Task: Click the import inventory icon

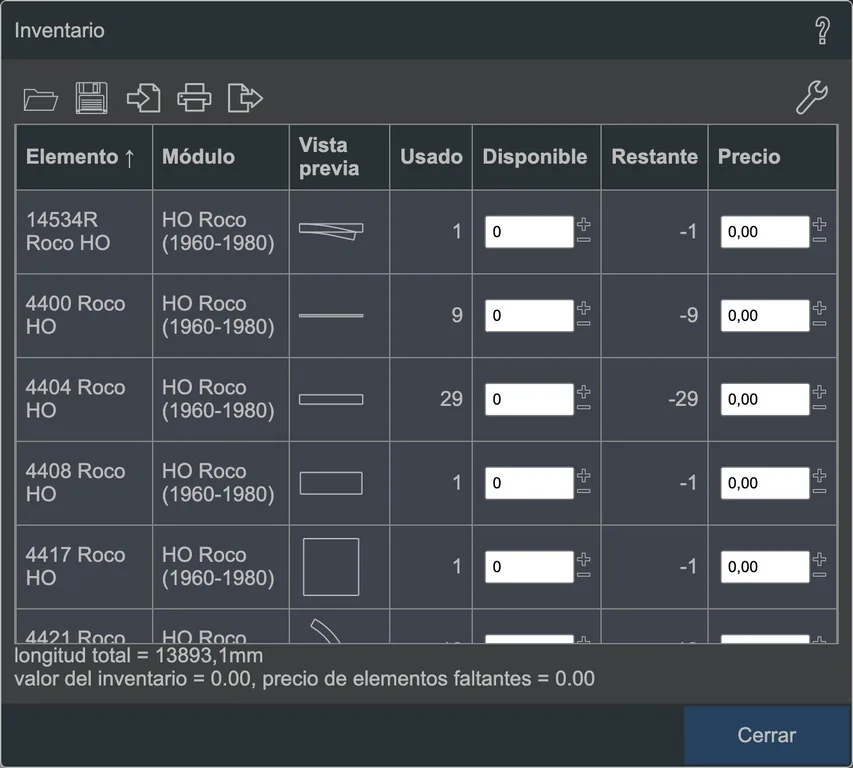Action: (x=144, y=98)
